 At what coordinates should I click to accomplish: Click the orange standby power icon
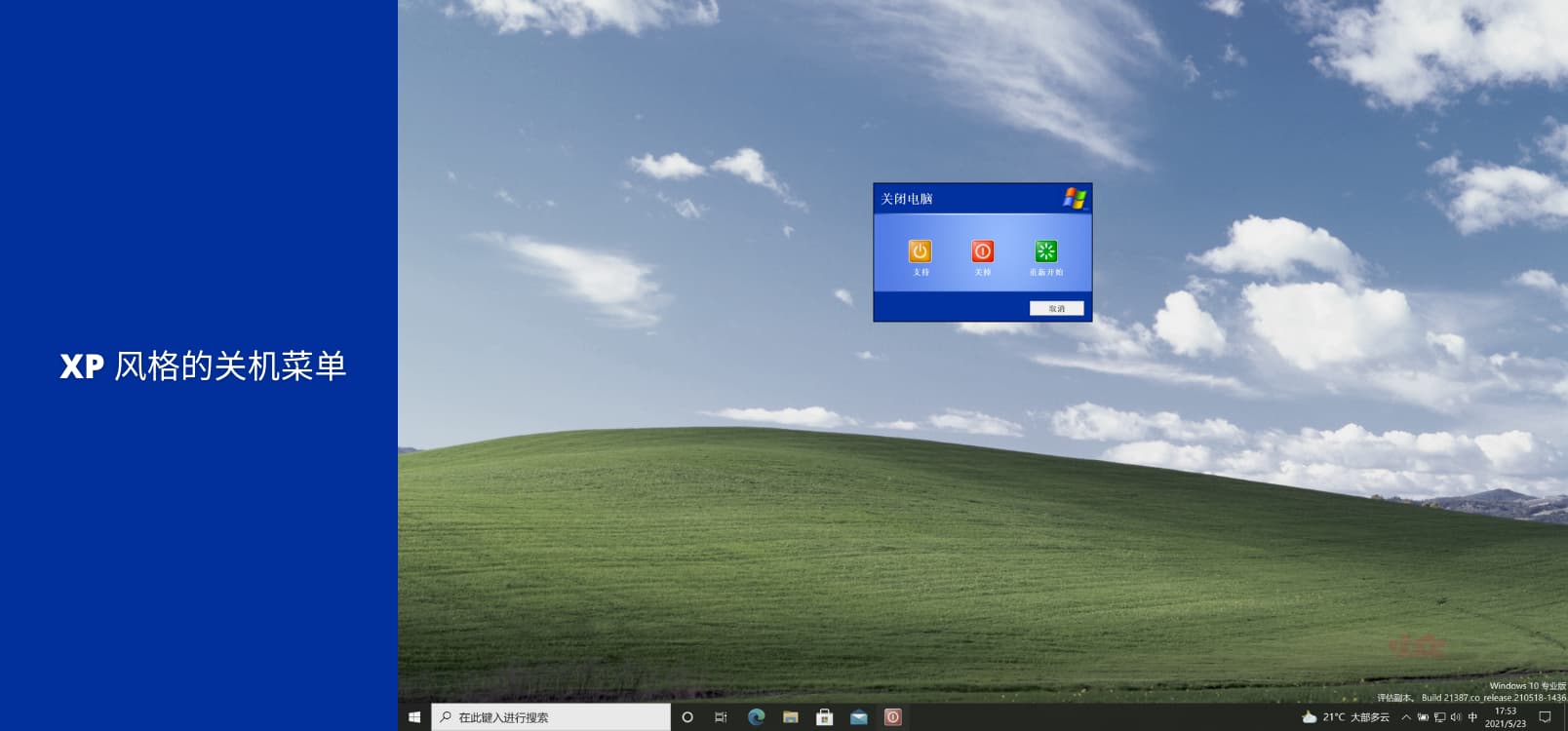click(x=920, y=251)
